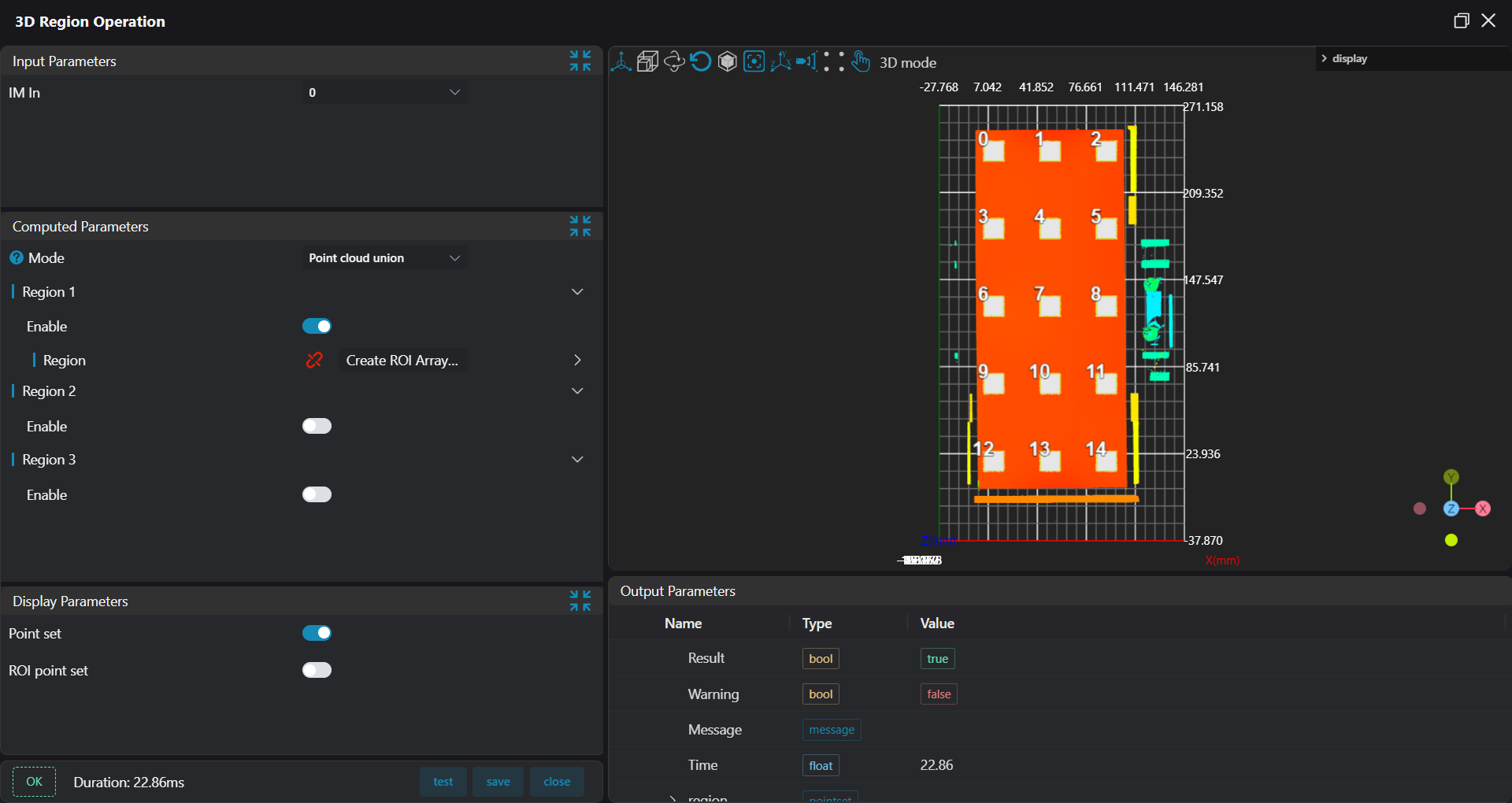Click the pointing hand select icon
The height and width of the screenshot is (803, 1512).
pyautogui.click(x=861, y=62)
